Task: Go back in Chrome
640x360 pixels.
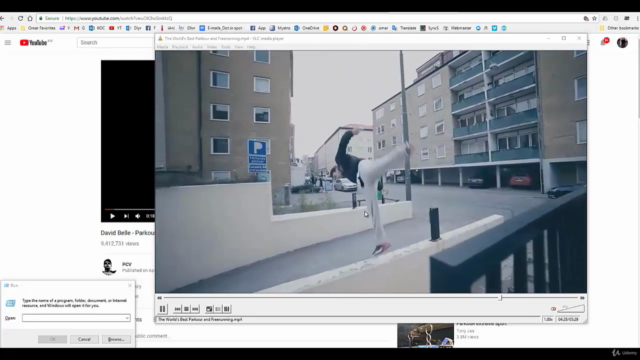Action: (x=2, y=18)
